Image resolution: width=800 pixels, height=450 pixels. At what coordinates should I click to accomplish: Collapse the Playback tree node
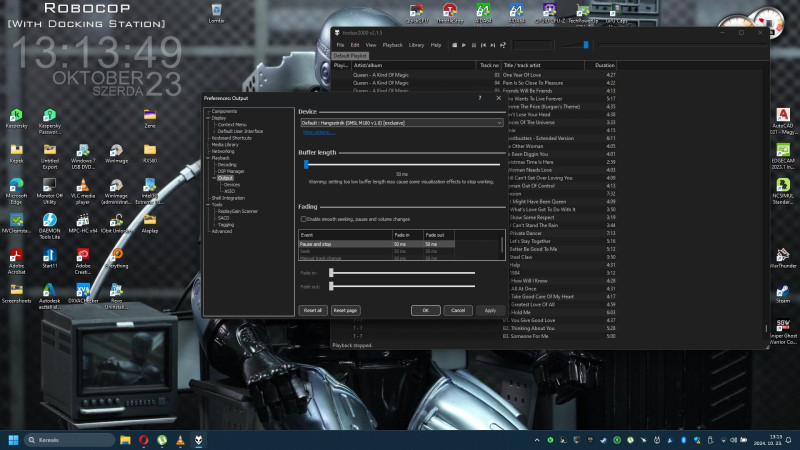coord(206,158)
